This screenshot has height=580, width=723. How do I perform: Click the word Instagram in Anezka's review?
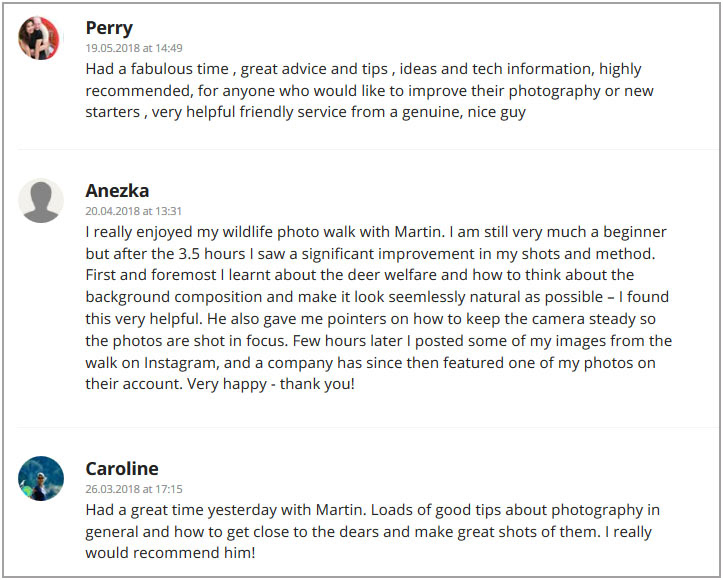(181, 363)
